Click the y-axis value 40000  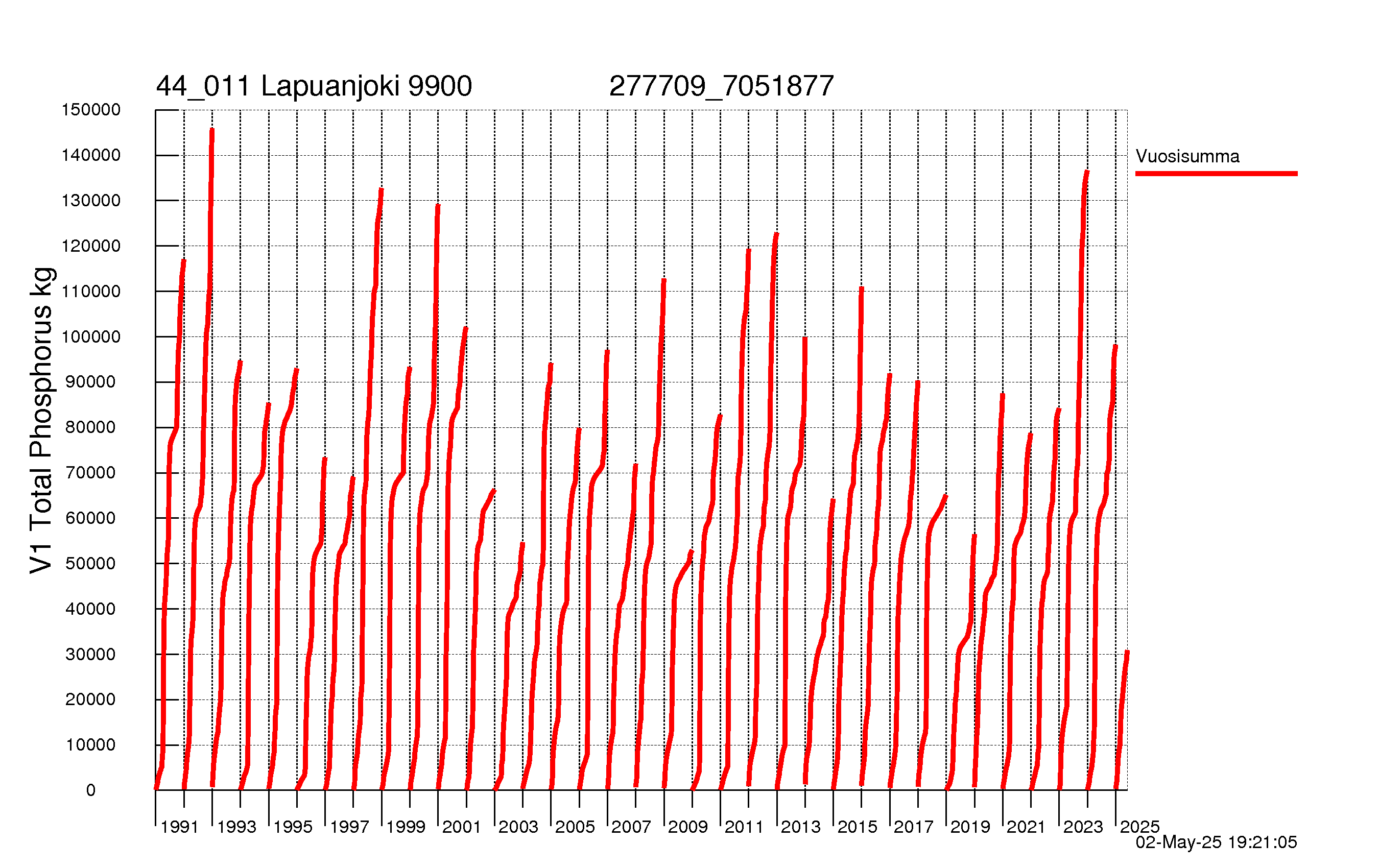pyautogui.click(x=90, y=609)
